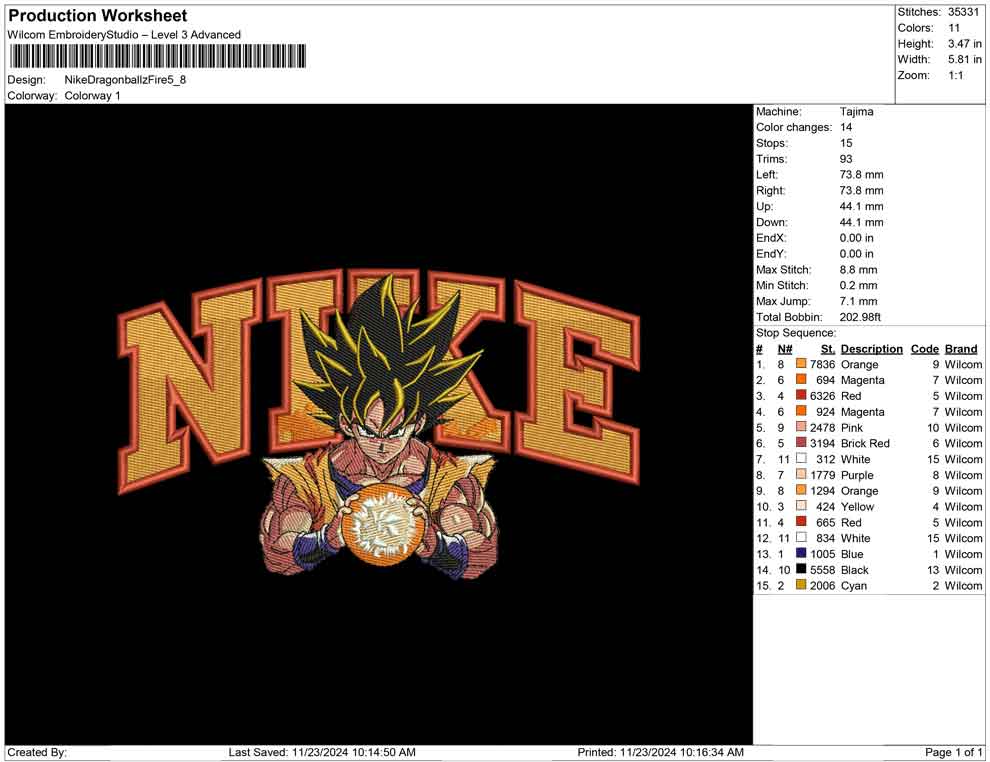The image size is (990, 762).
Task: Select the Magenta 924 color swatch
Action: click(801, 411)
